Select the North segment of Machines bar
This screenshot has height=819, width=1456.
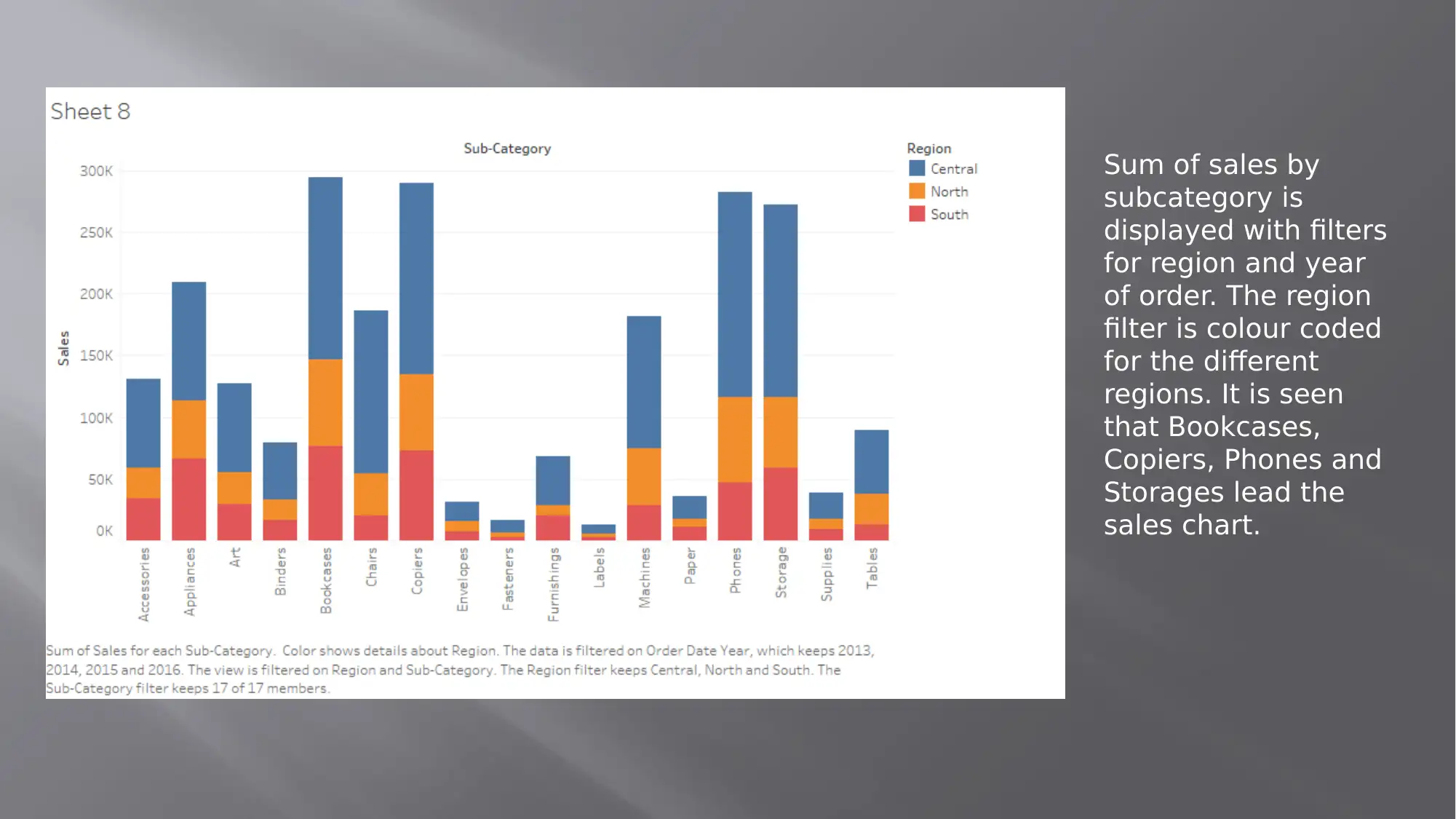pyautogui.click(x=644, y=476)
